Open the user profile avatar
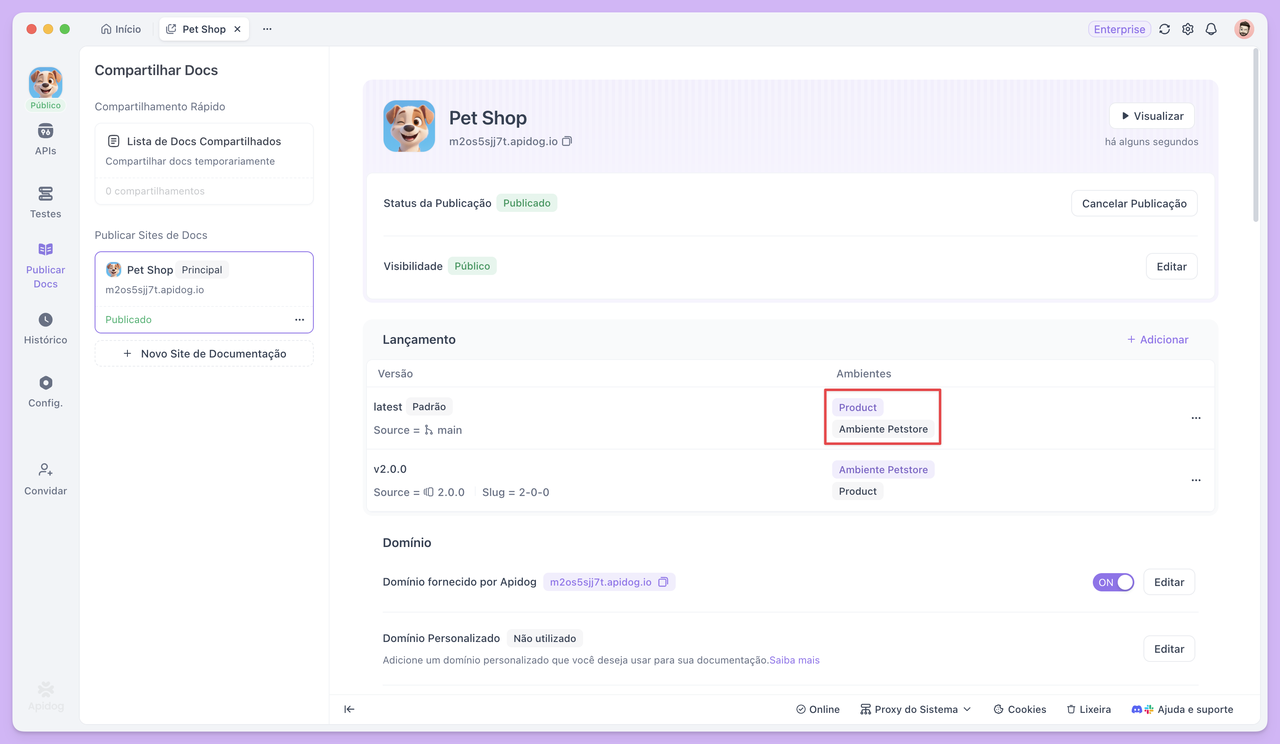Screen dimensions: 1280x744 (x=1244, y=29)
